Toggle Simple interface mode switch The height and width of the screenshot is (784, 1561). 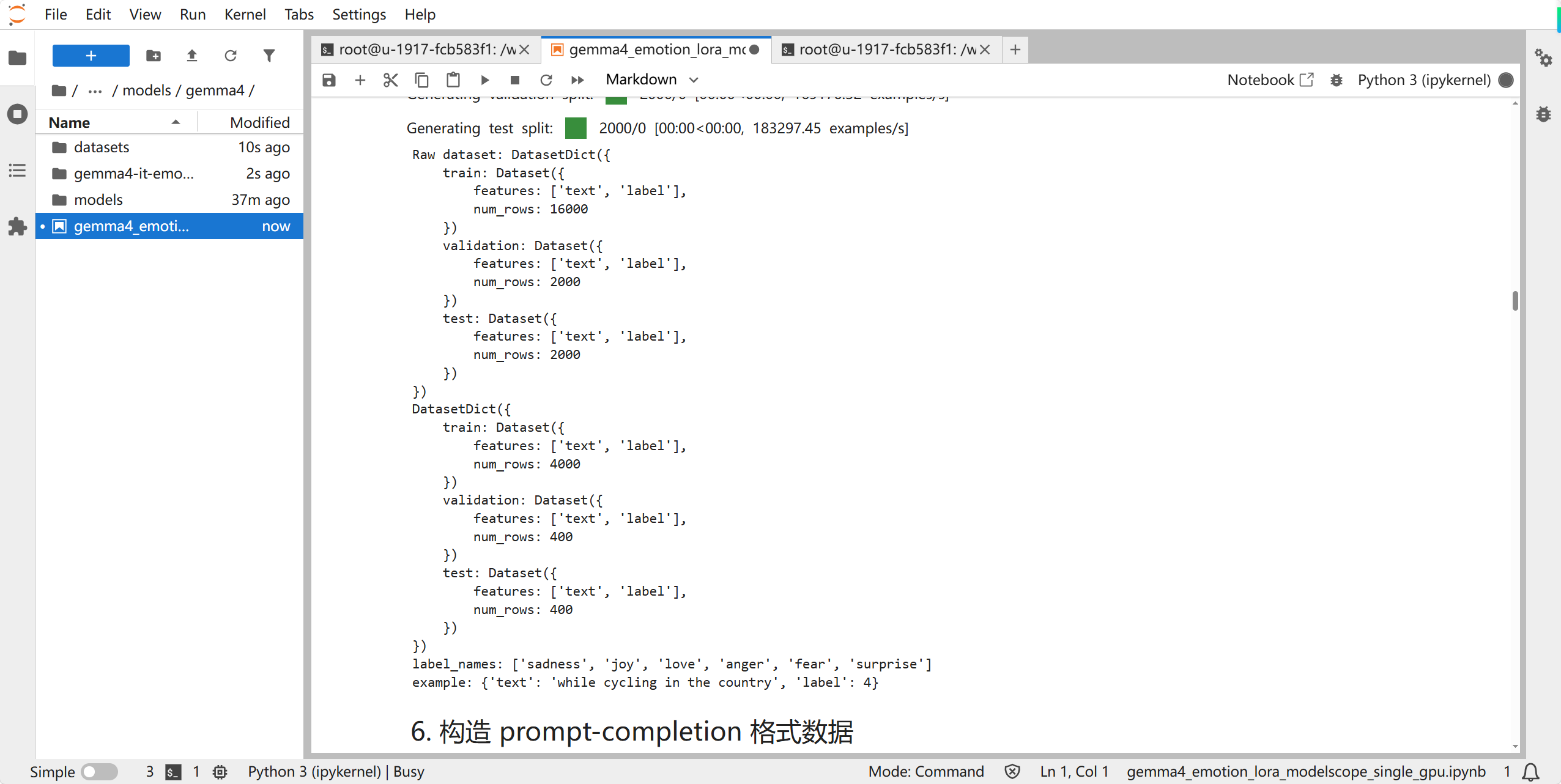100,772
